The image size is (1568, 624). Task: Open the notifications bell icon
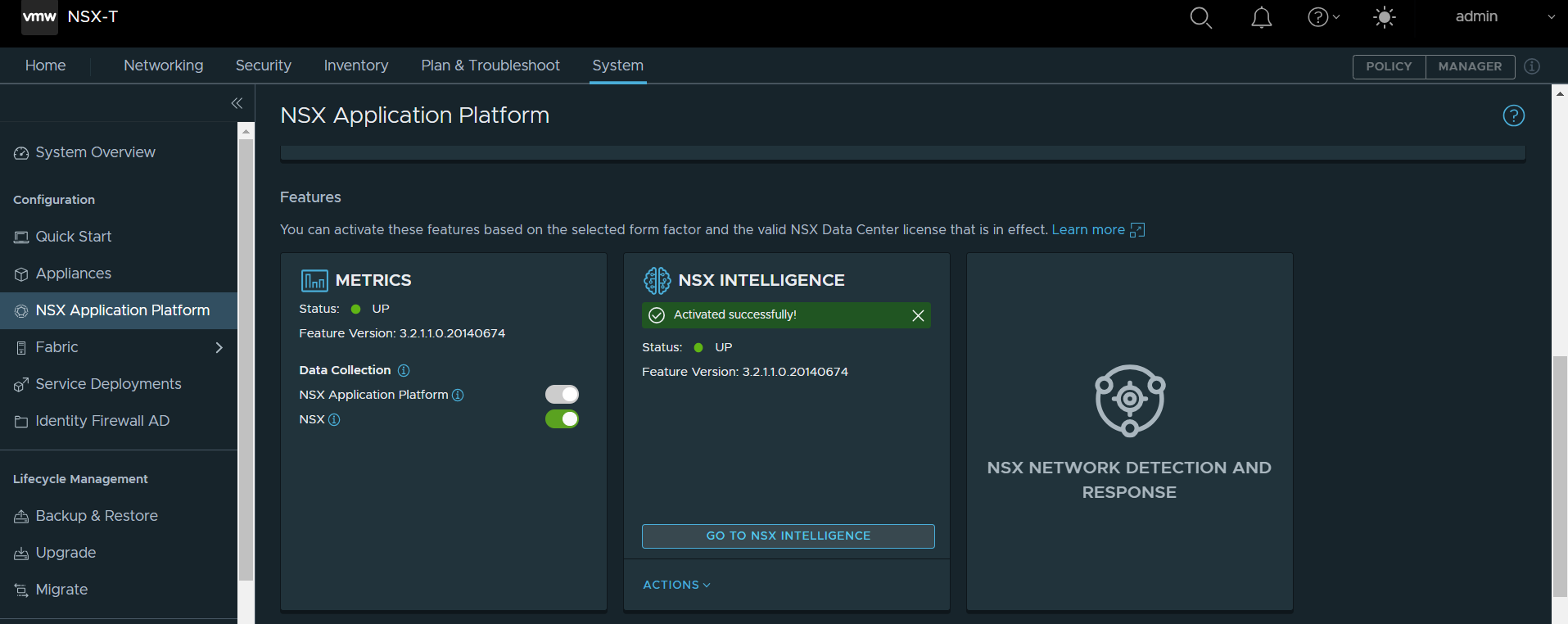coord(1262,17)
